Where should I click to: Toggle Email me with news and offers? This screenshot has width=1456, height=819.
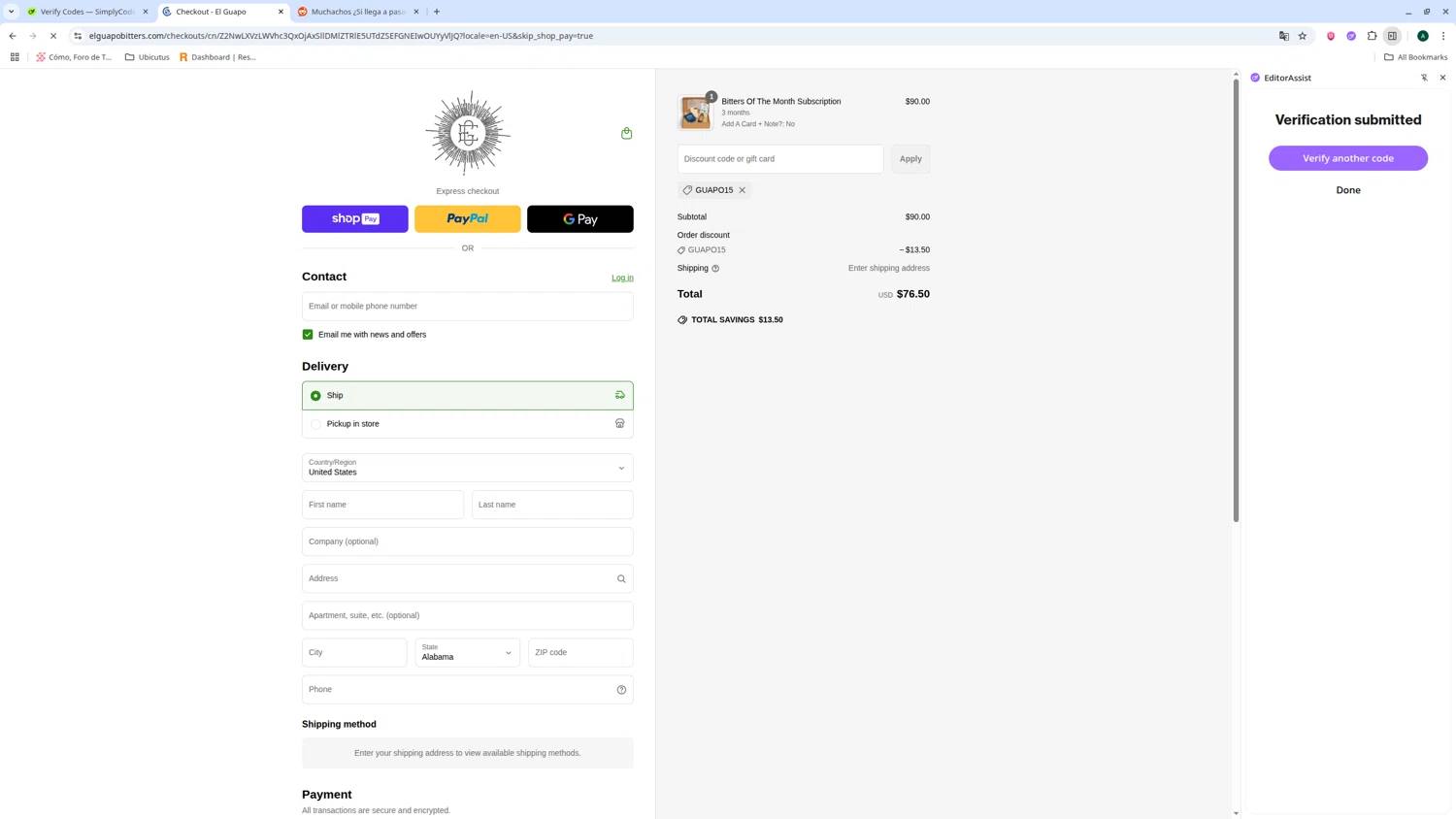[x=308, y=335]
